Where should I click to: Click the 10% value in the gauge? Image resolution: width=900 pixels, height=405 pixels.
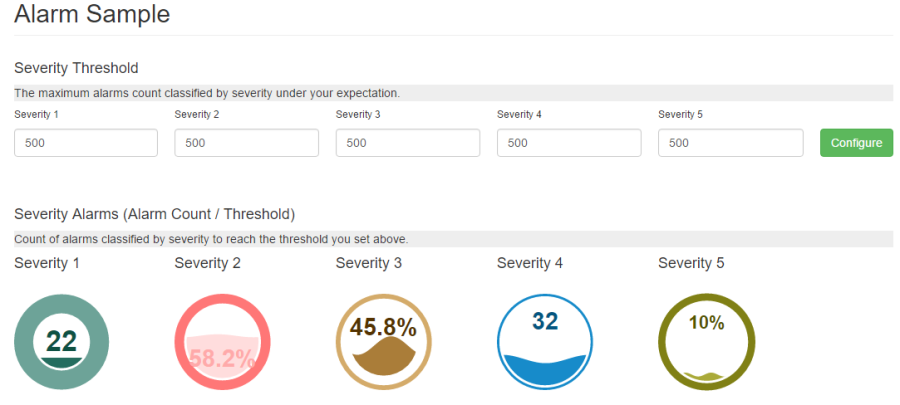706,322
